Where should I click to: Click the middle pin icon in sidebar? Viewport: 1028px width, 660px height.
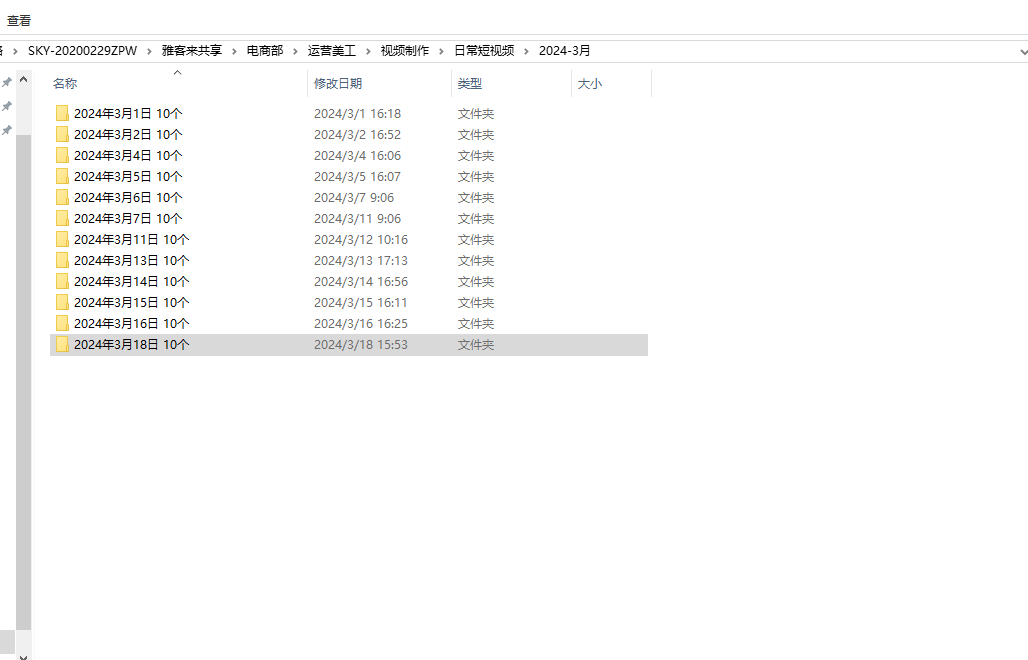[7, 106]
